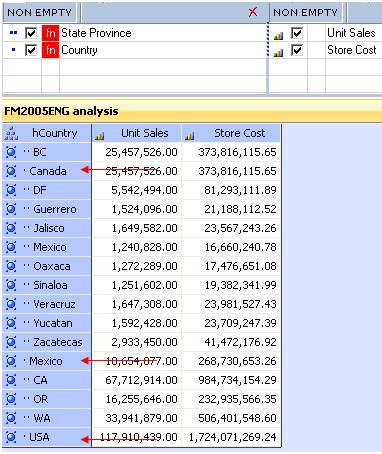Click the left NON EMPTY button
The image size is (382, 454).
pyautogui.click(x=39, y=13)
